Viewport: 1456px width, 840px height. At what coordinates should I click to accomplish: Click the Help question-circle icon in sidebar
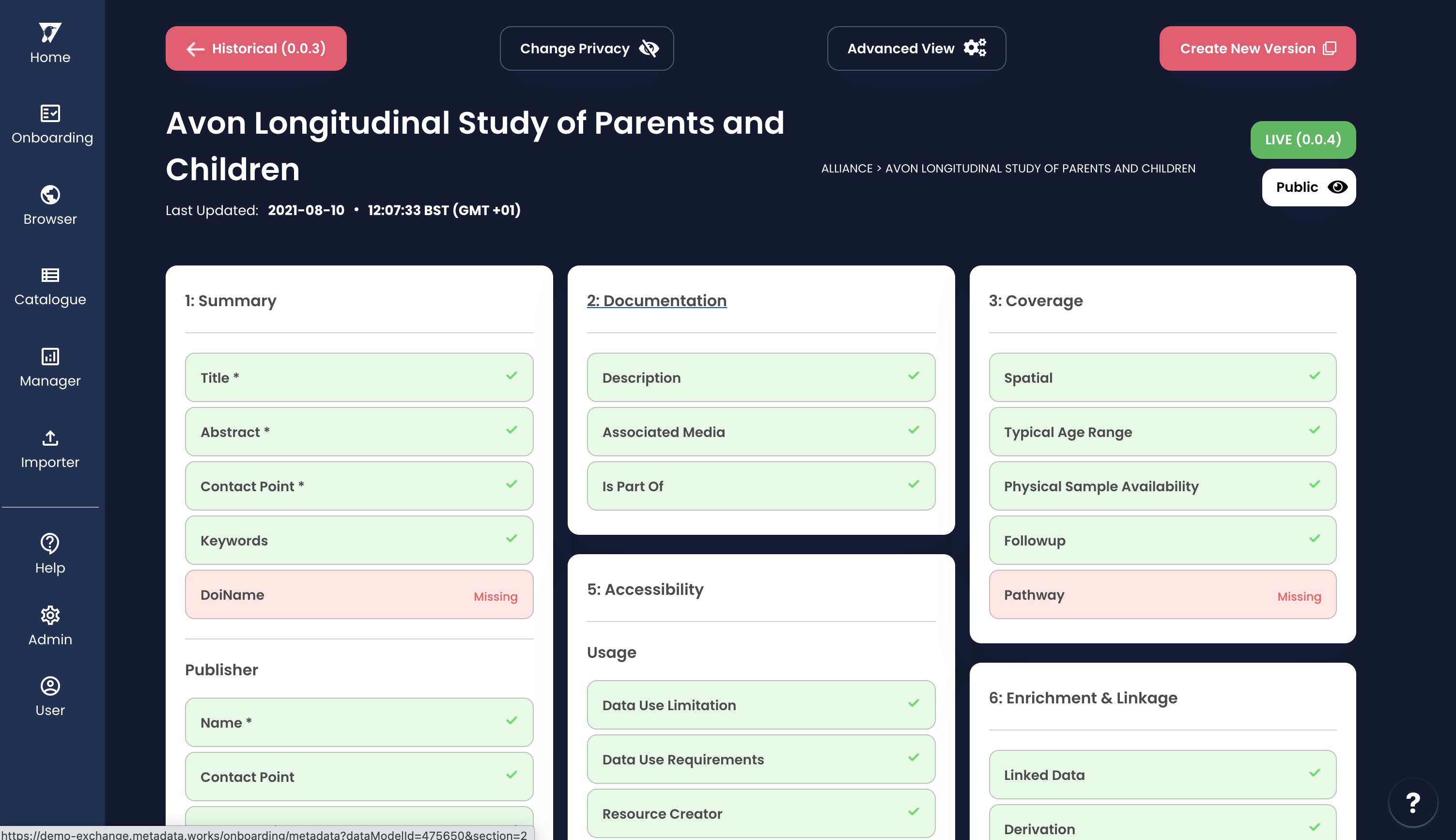click(50, 543)
